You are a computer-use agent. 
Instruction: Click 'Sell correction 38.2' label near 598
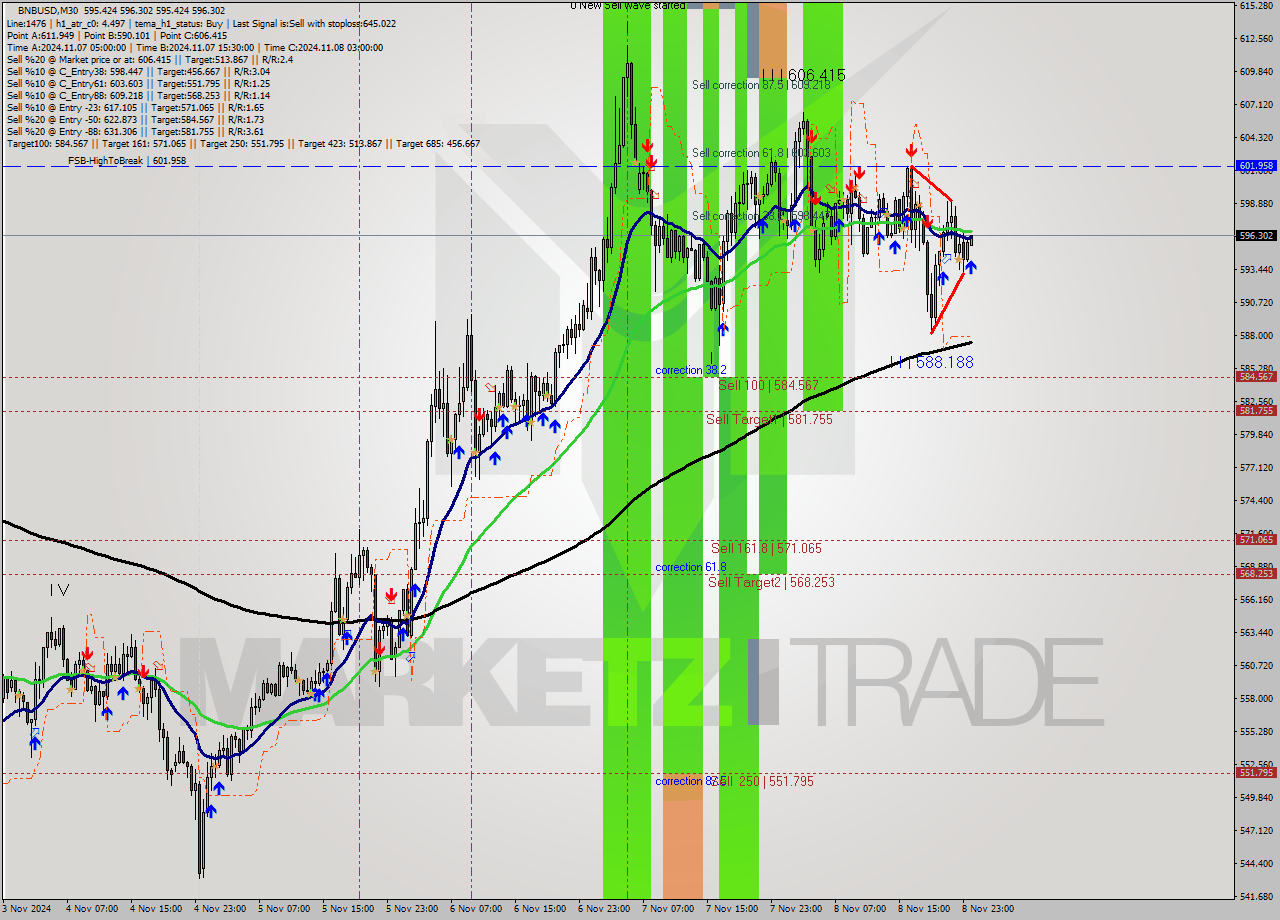pyautogui.click(x=761, y=216)
